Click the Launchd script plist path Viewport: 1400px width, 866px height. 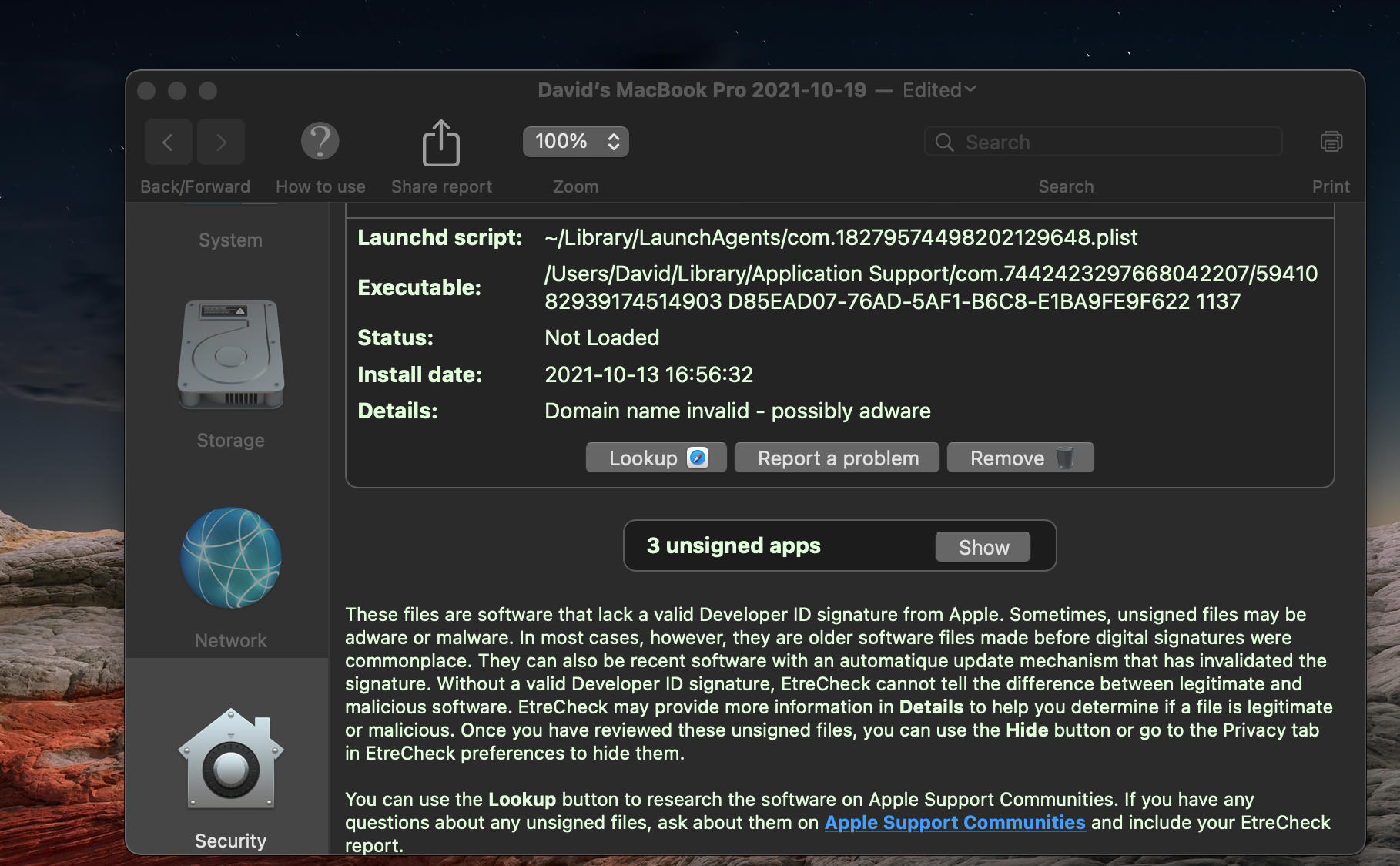click(x=841, y=237)
